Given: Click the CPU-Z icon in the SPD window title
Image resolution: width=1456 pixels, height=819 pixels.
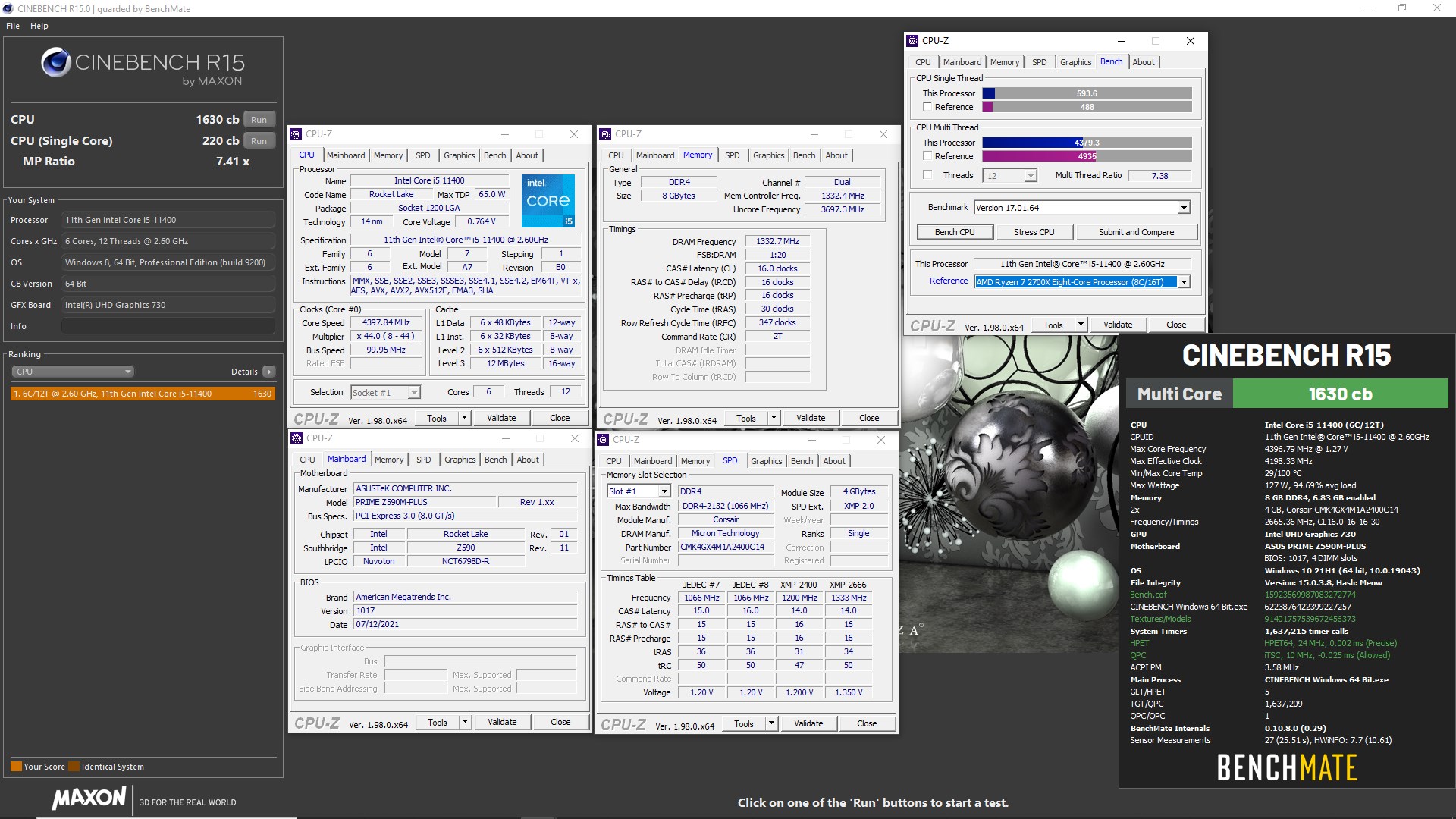Looking at the screenshot, I should tap(603, 440).
